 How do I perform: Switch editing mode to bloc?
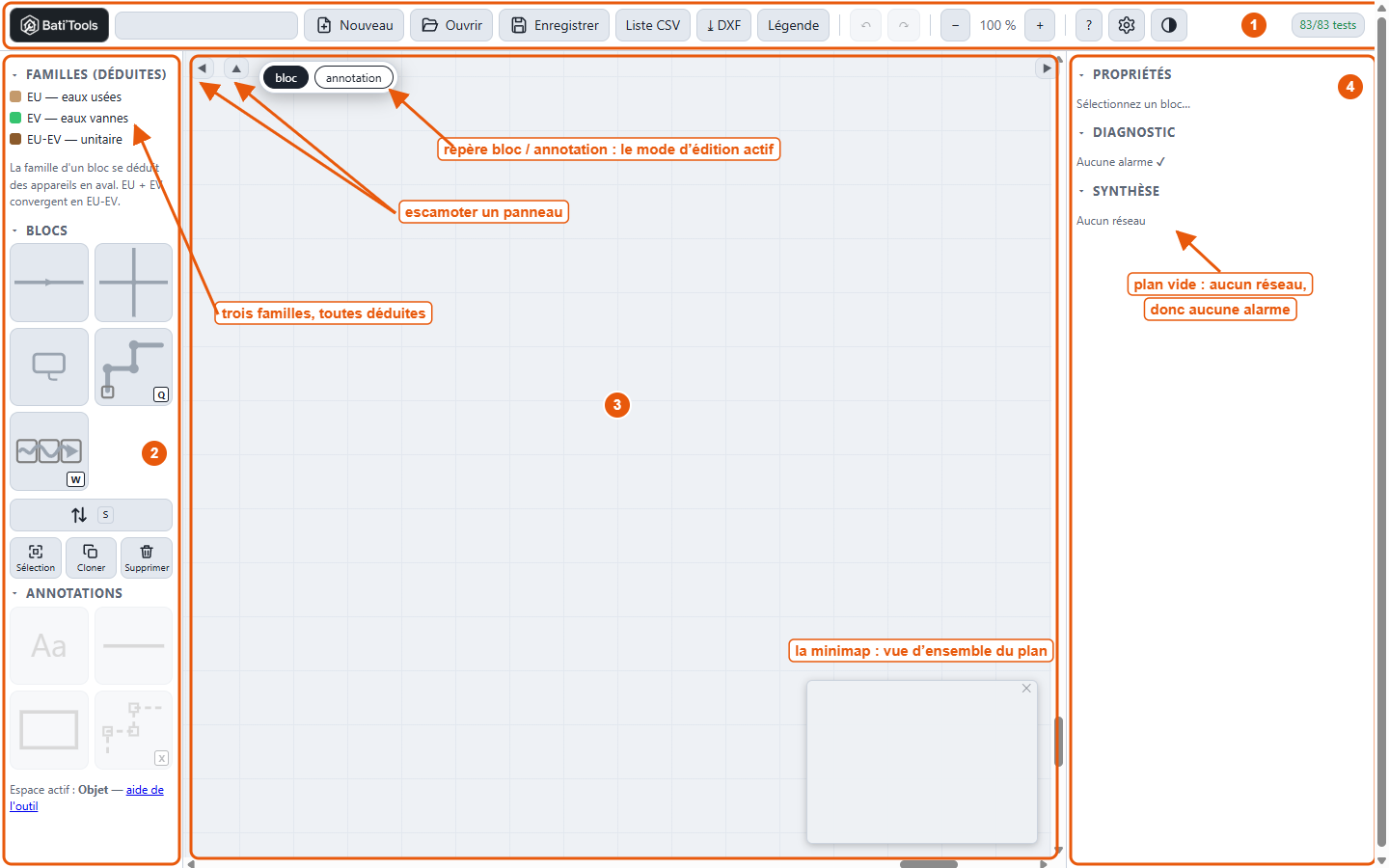pos(286,78)
